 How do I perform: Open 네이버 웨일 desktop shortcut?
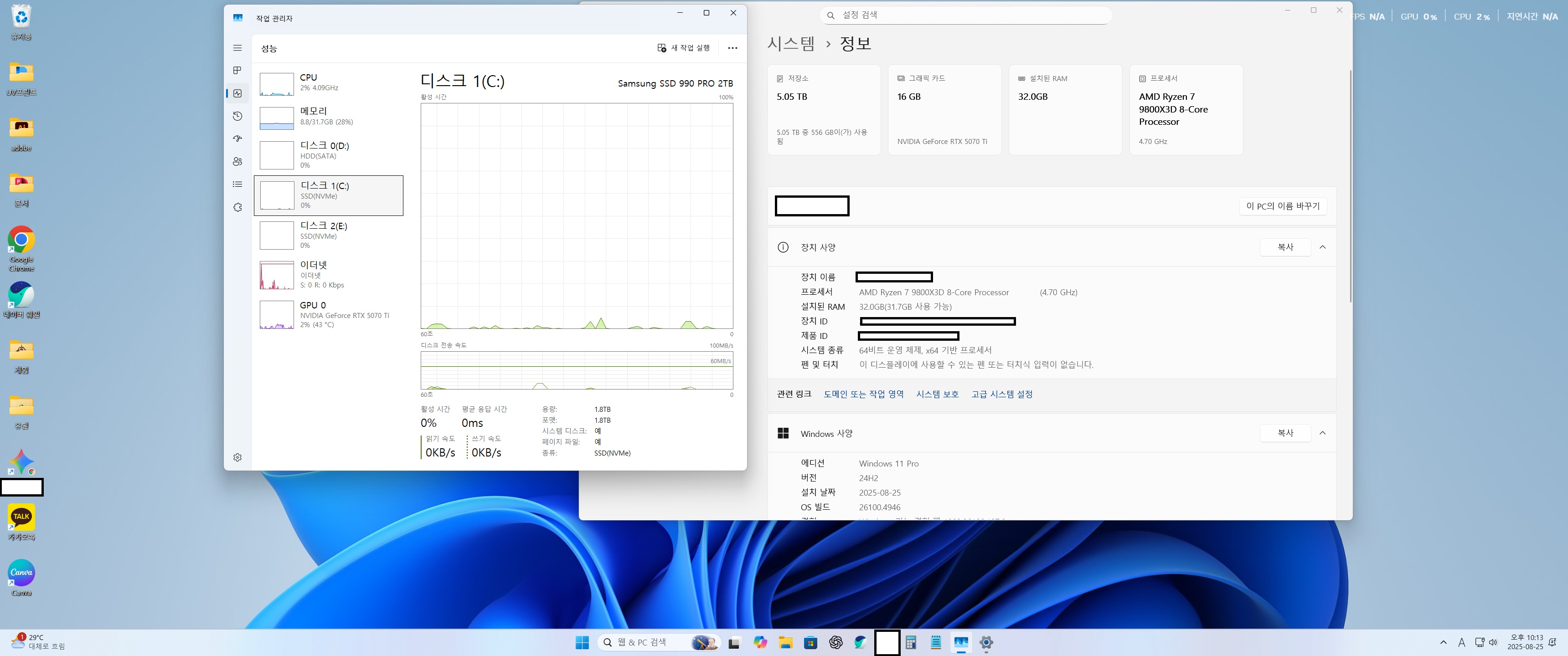[21, 300]
